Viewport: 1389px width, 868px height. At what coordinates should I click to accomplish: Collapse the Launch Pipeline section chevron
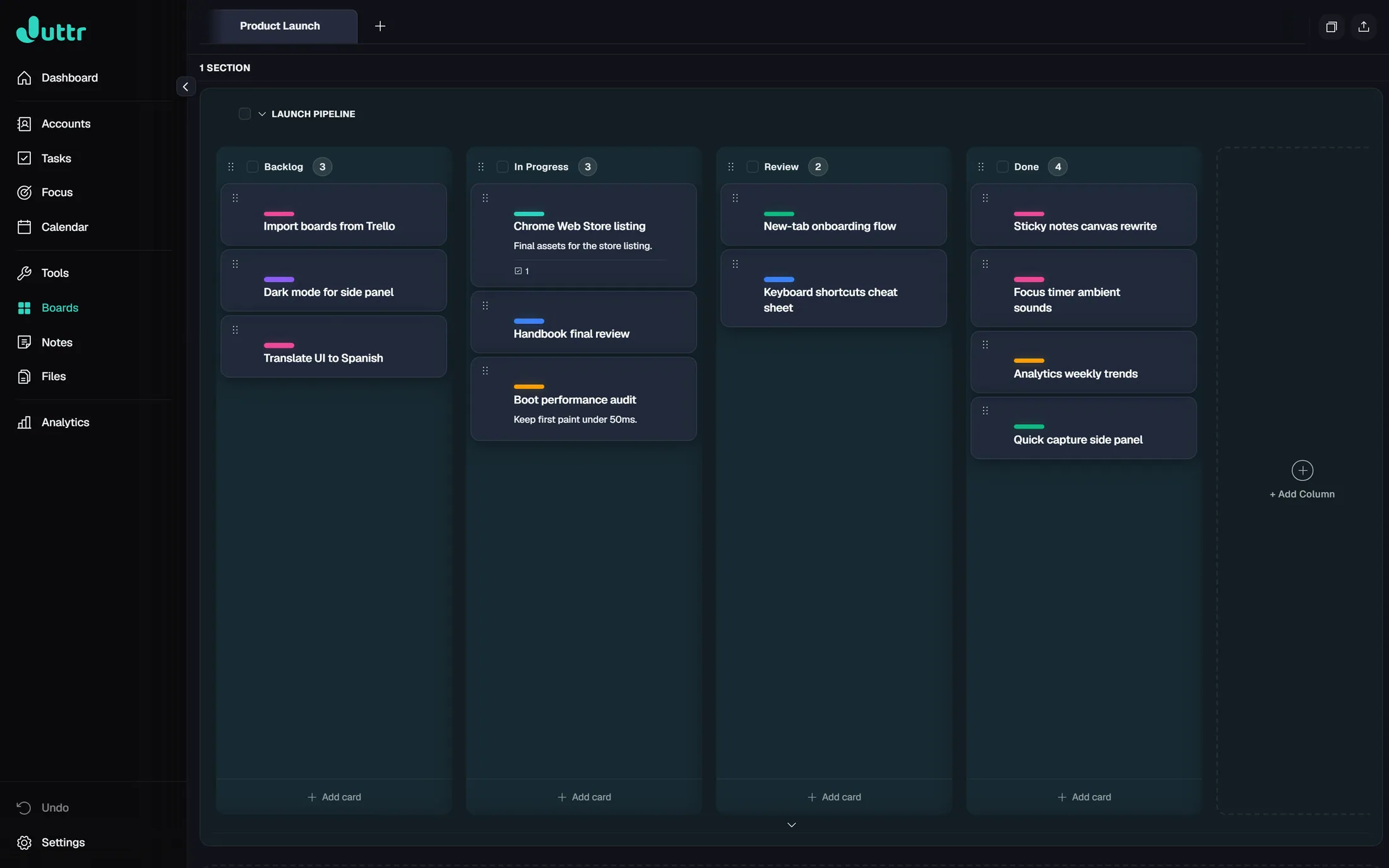(x=261, y=114)
